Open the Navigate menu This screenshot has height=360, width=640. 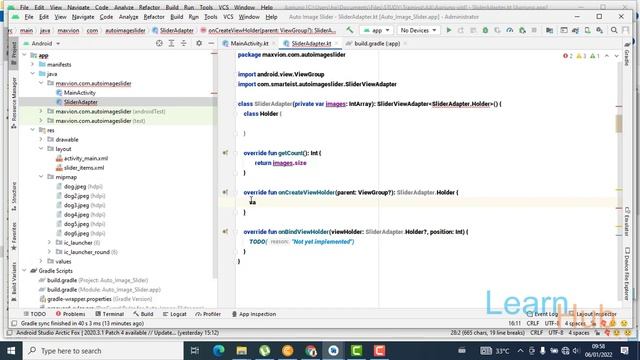(83, 17)
